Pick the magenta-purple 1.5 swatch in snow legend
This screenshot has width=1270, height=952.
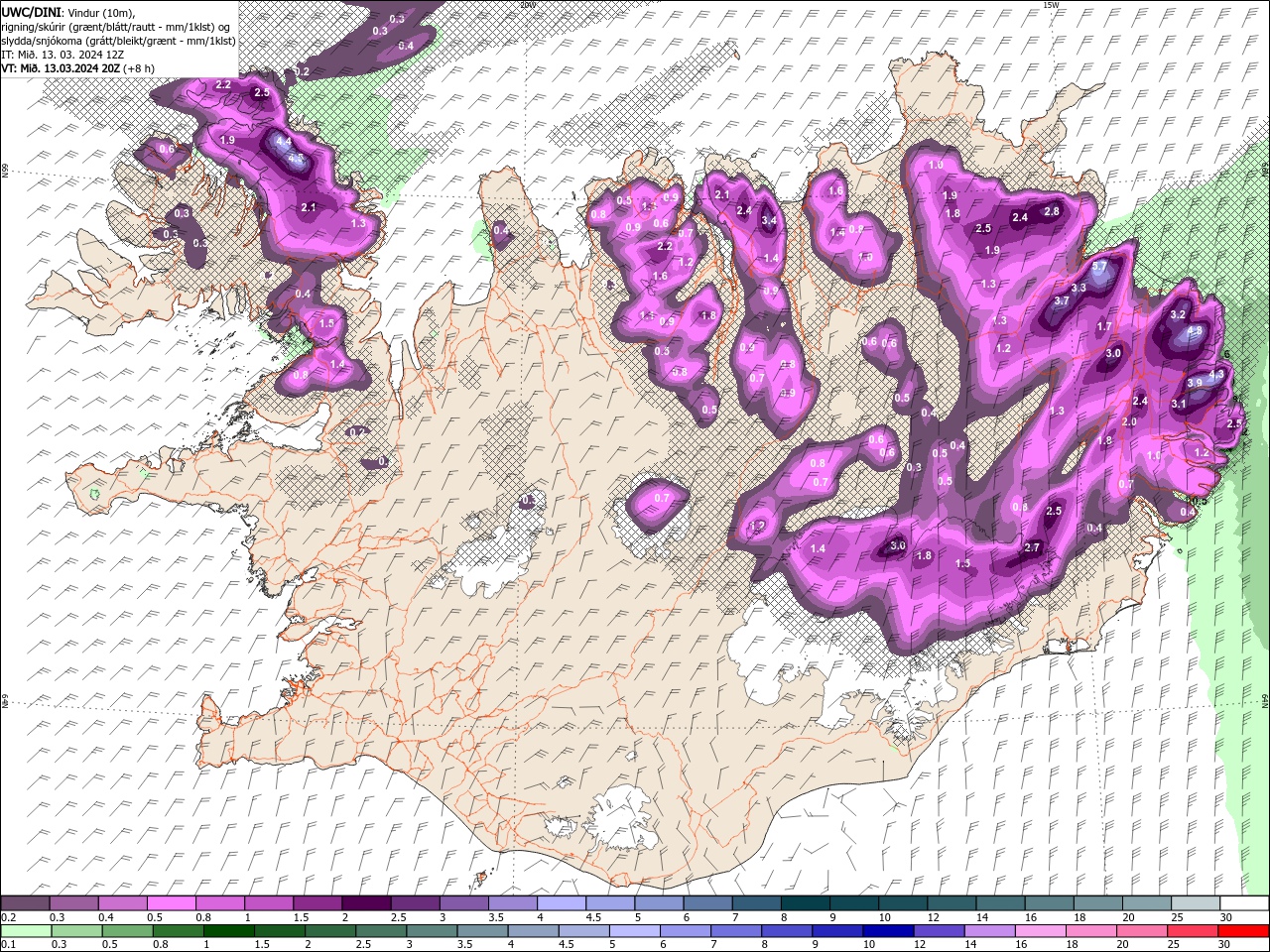(317, 902)
